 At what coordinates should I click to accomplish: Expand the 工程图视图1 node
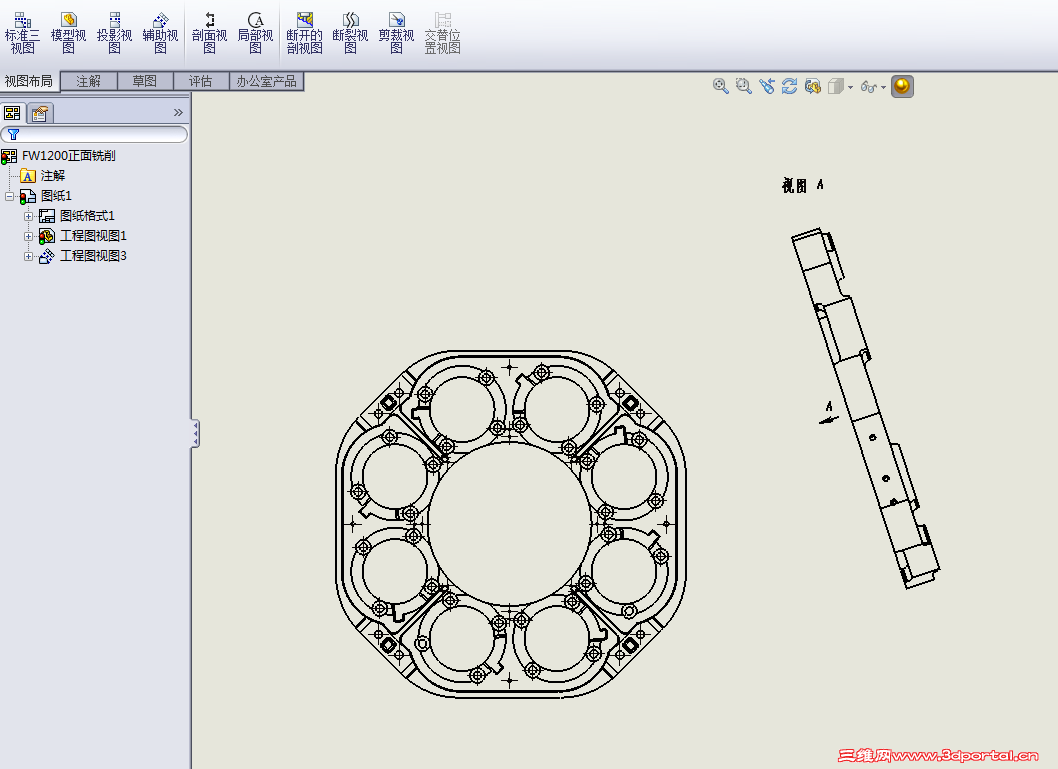coord(28,236)
